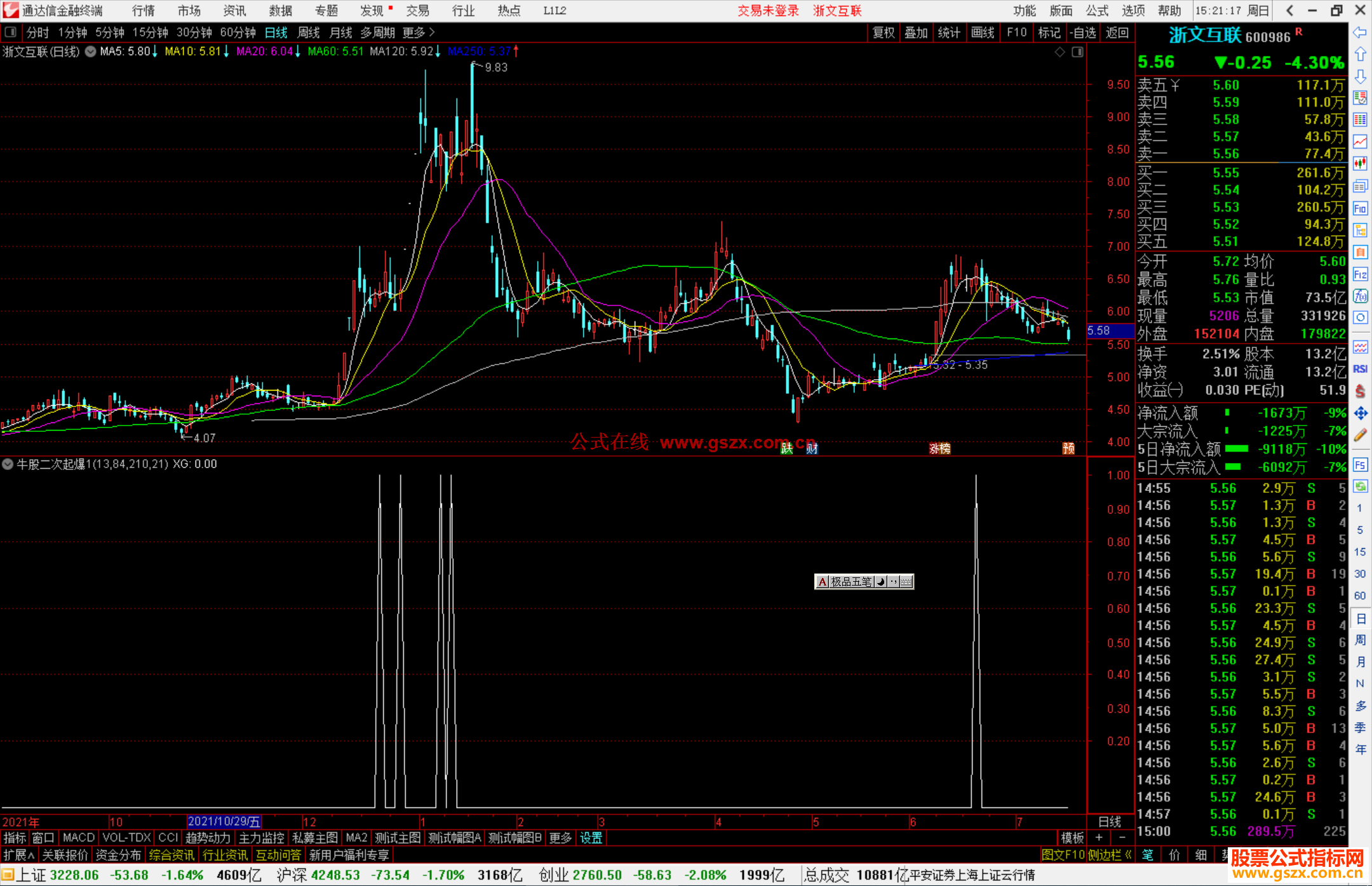Click the 叠加 overlay button
The image size is (1372, 886).
(916, 32)
